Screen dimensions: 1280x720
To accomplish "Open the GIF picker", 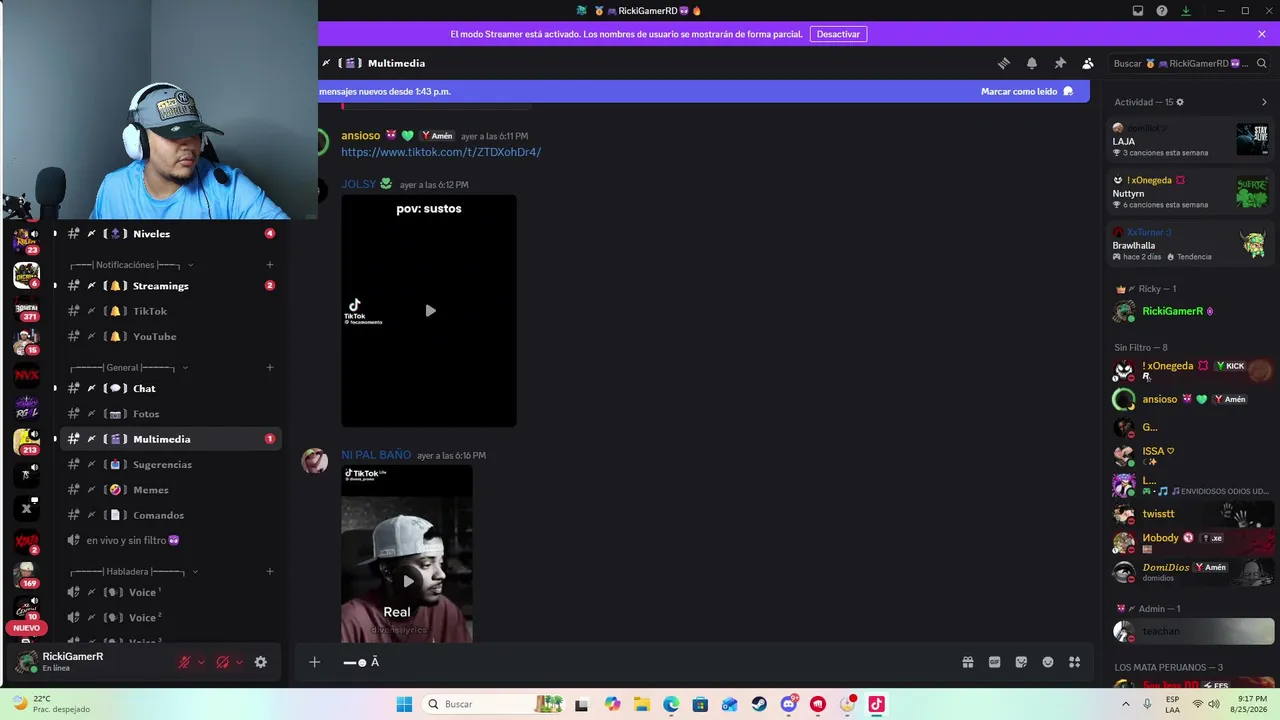I will coord(995,662).
